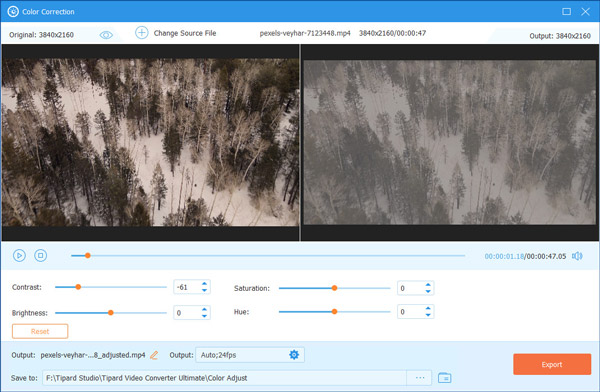Click the Save to path field

click(x=225, y=378)
